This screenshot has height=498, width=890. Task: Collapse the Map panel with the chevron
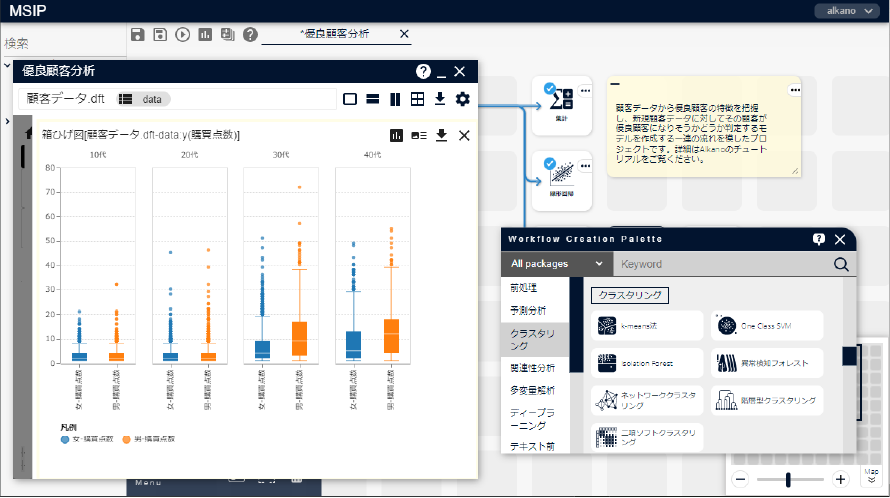871,480
